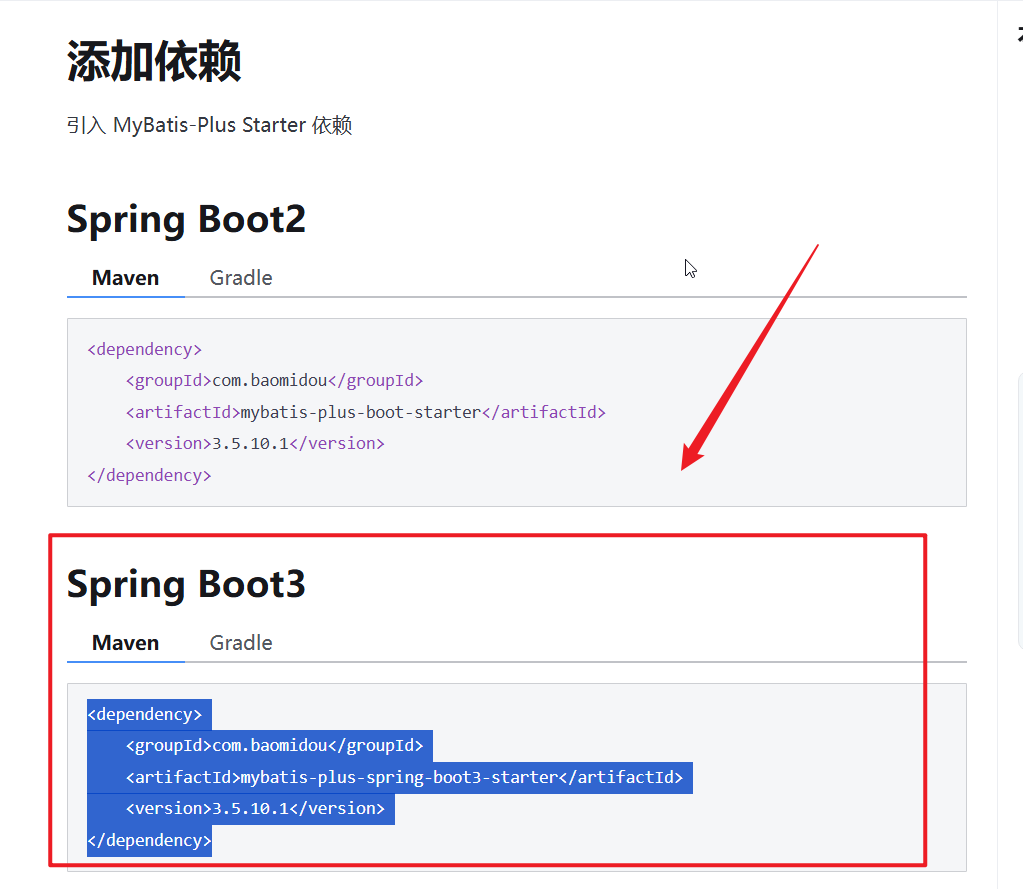Click version 3.5.10.1 line in Spring Boot3 code
The image size is (1023, 889).
coord(255,809)
